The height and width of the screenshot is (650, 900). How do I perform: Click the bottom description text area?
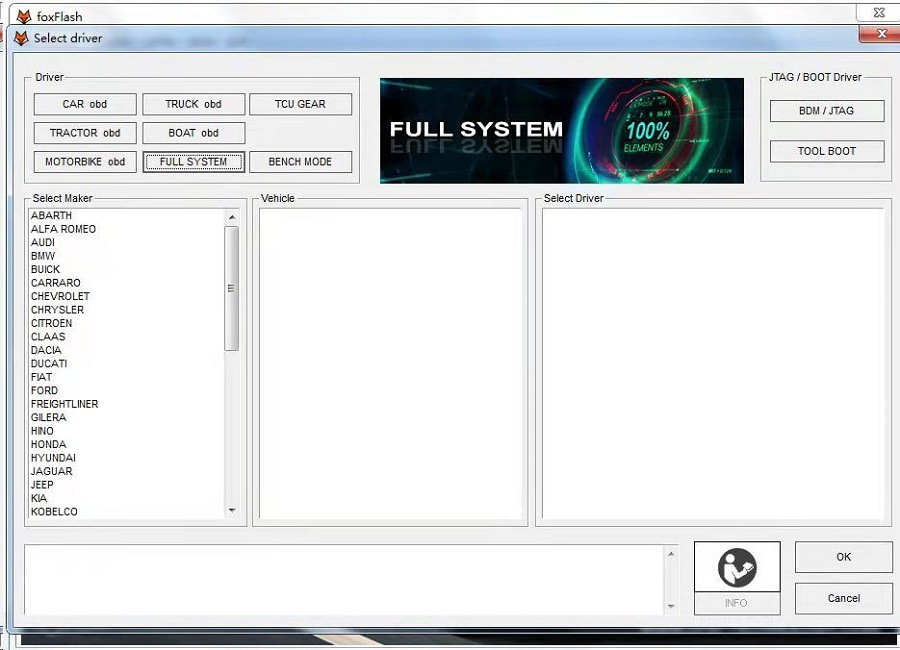pyautogui.click(x=344, y=580)
